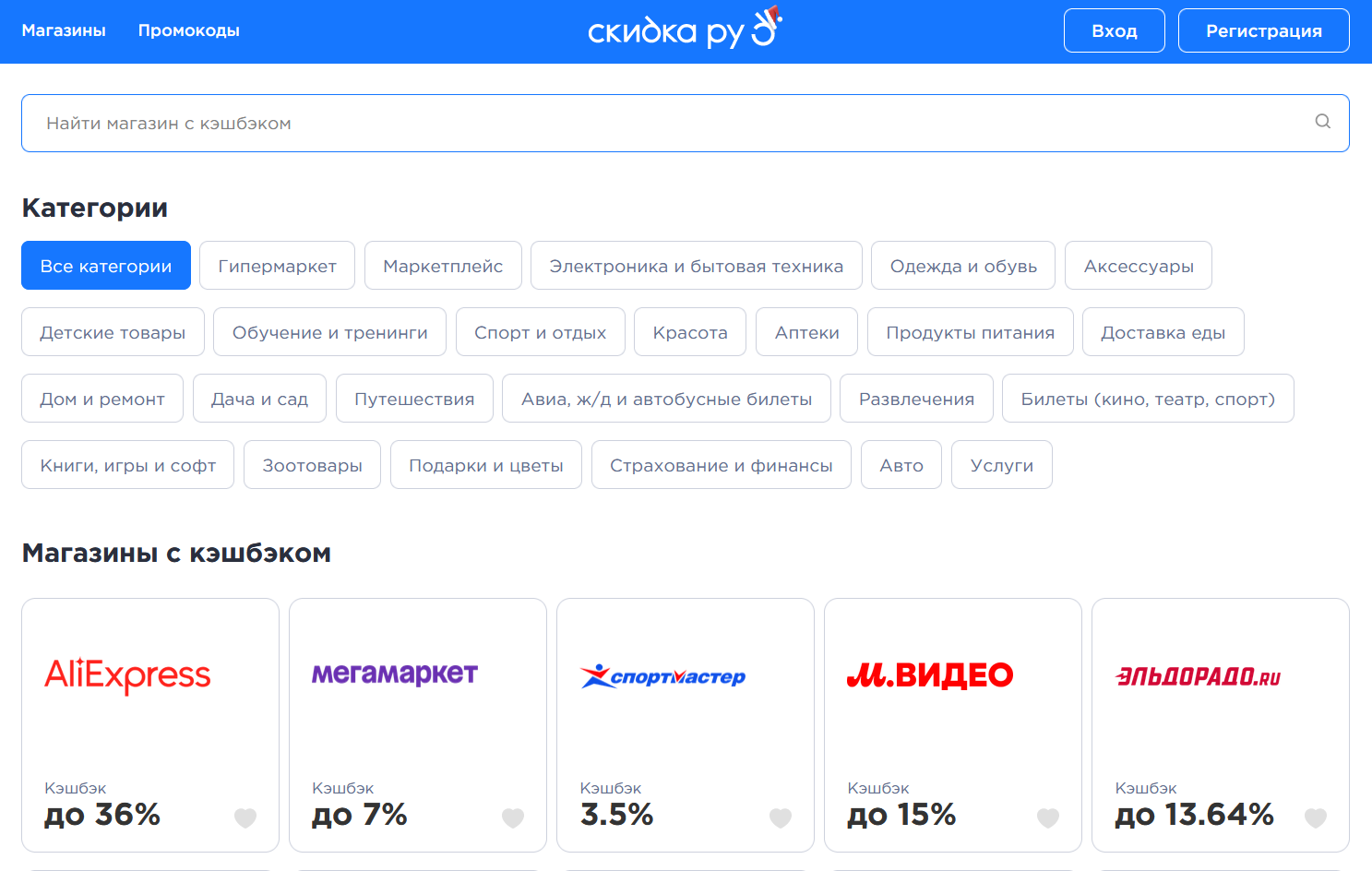Show Продукты питания stores
This screenshot has height=871, width=1372.
pyautogui.click(x=971, y=332)
